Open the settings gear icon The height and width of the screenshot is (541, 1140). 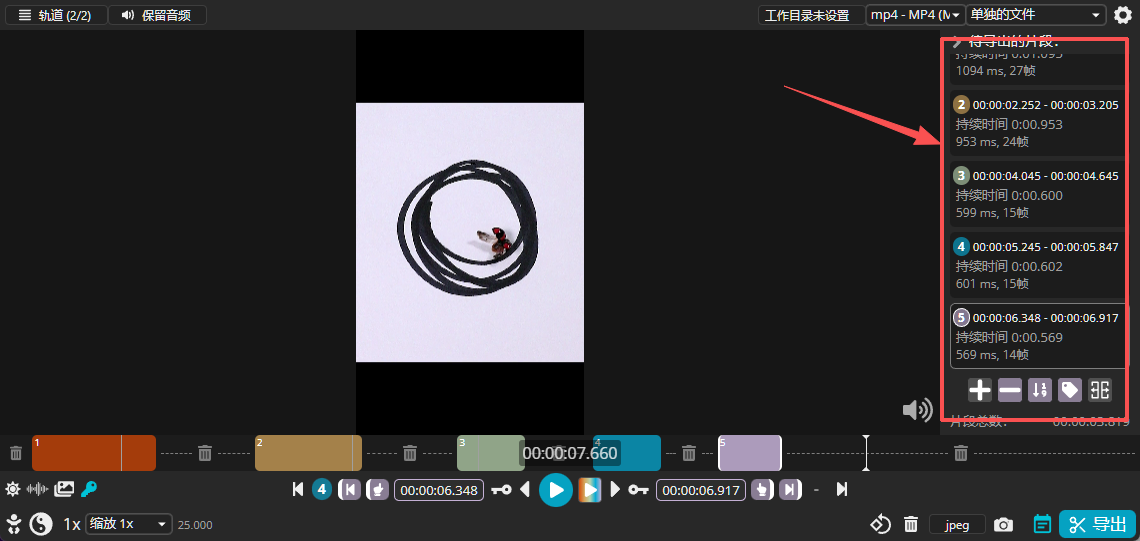[x=1123, y=15]
